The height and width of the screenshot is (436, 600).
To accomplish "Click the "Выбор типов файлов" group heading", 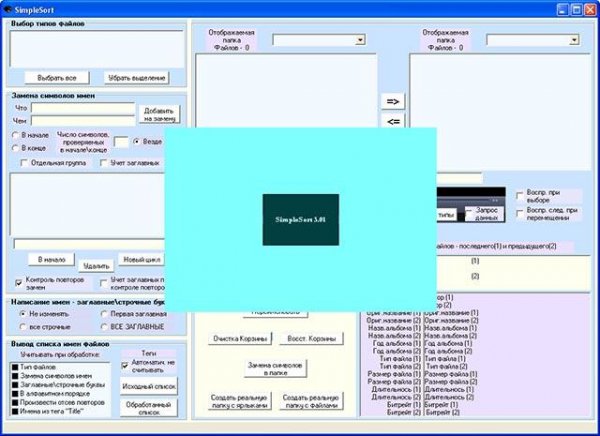I will tap(48, 23).
